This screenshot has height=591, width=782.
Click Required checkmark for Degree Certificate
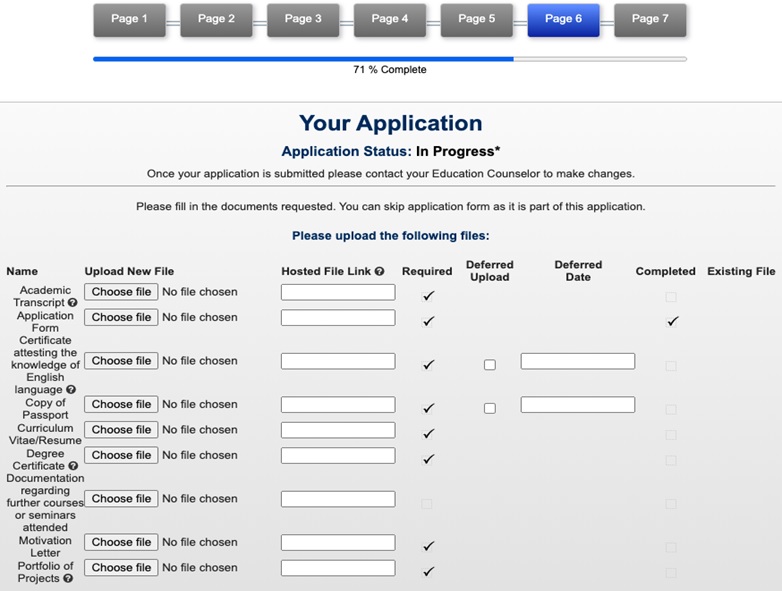[427, 459]
